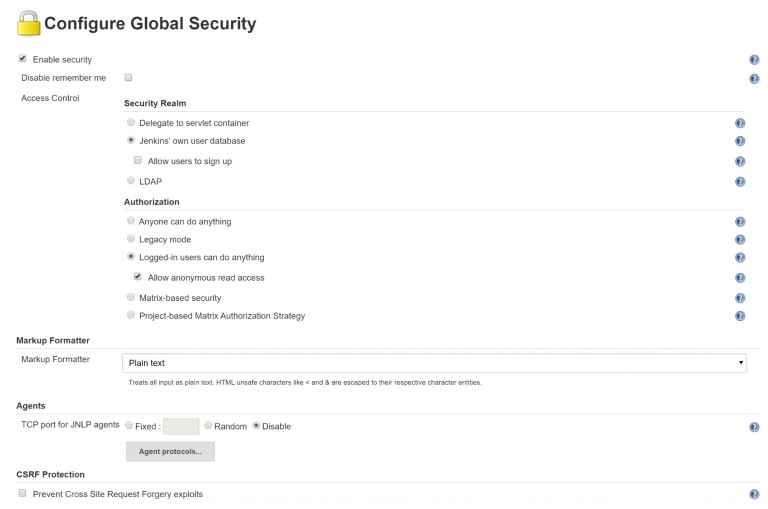
Task: Open help for Legacy mode authorization
Action: pos(740,240)
